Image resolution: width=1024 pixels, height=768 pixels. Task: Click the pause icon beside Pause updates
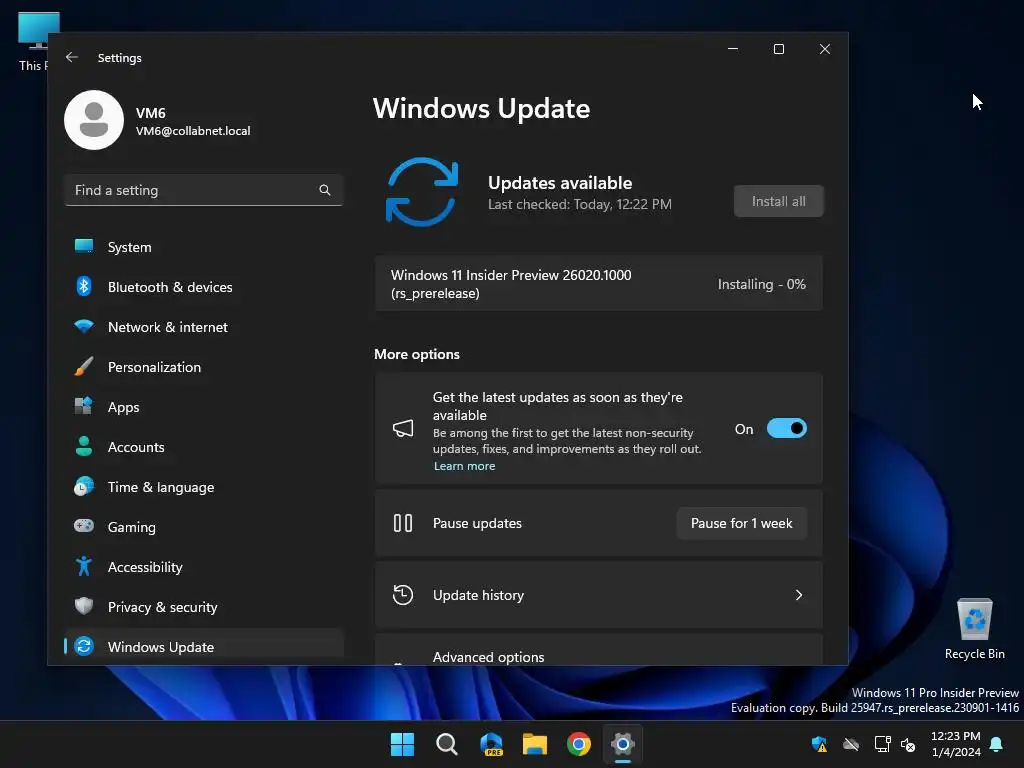(403, 523)
